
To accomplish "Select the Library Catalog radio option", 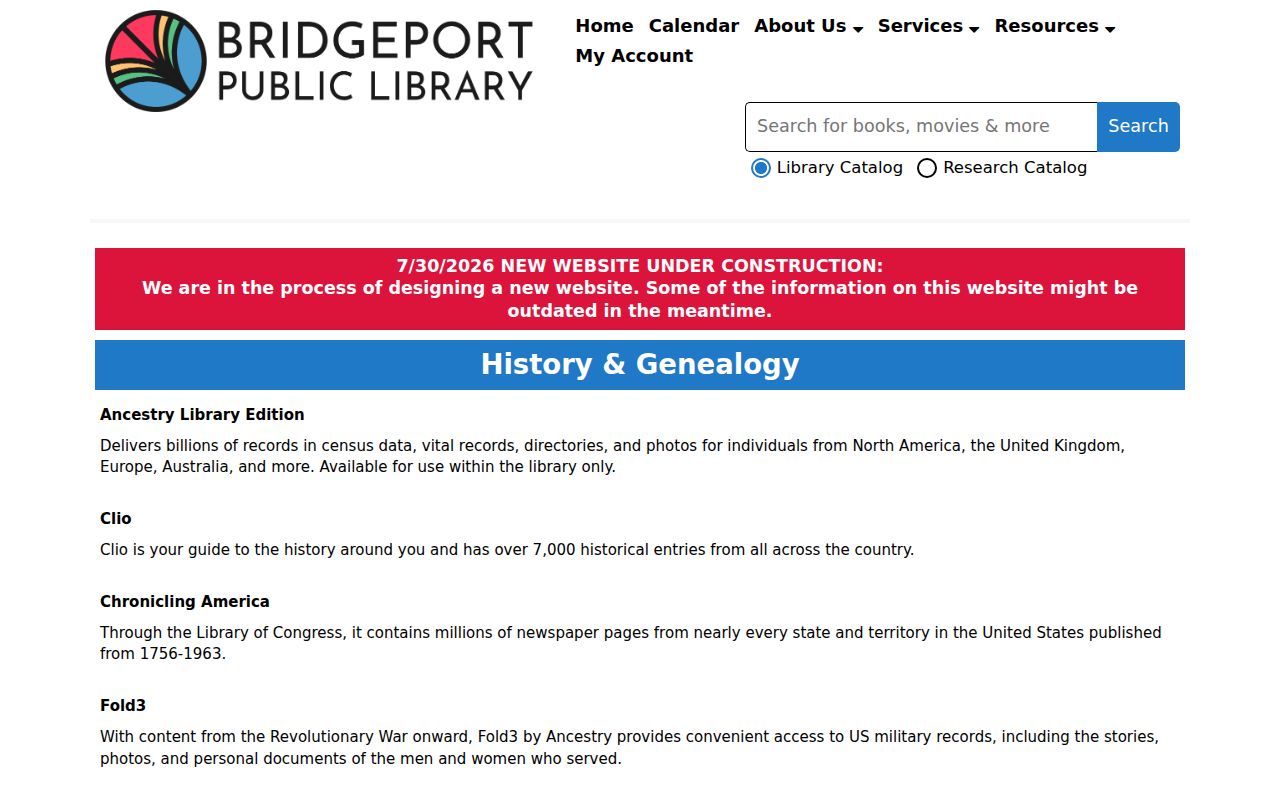I will 761,168.
